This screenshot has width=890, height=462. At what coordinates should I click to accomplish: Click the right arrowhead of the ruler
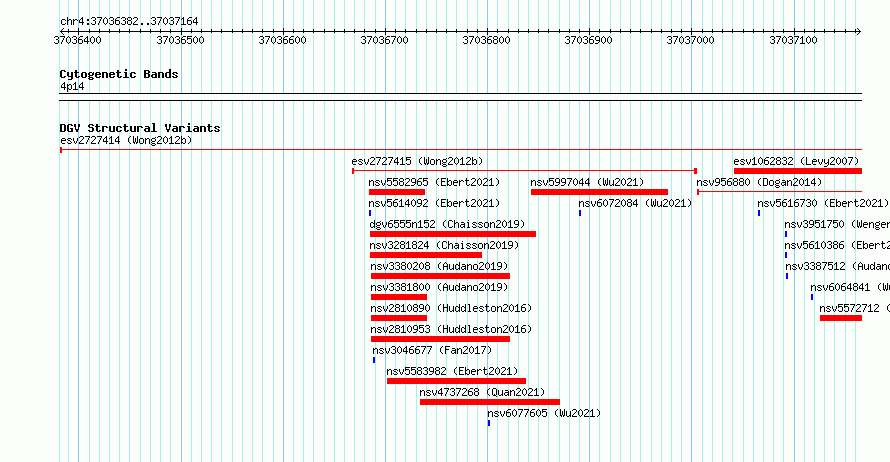tap(859, 32)
